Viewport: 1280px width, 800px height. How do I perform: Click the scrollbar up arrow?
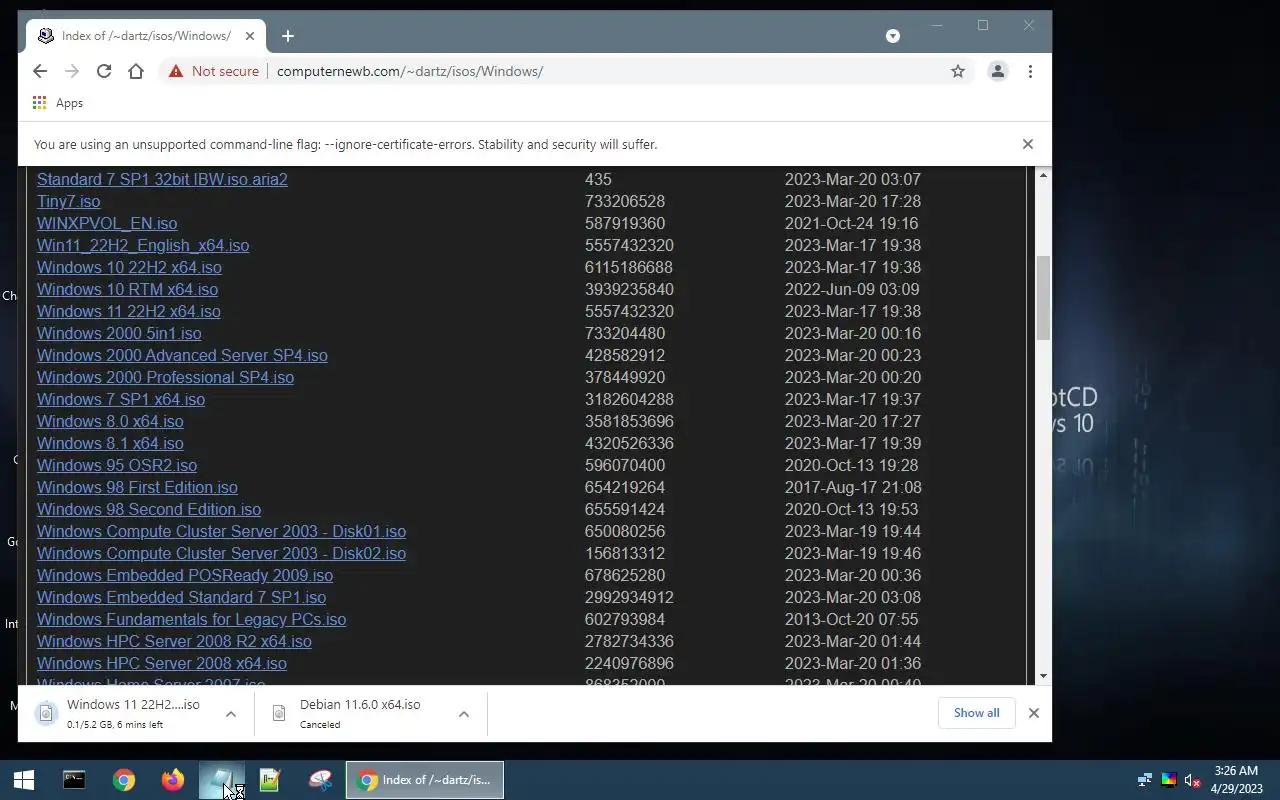(1043, 175)
